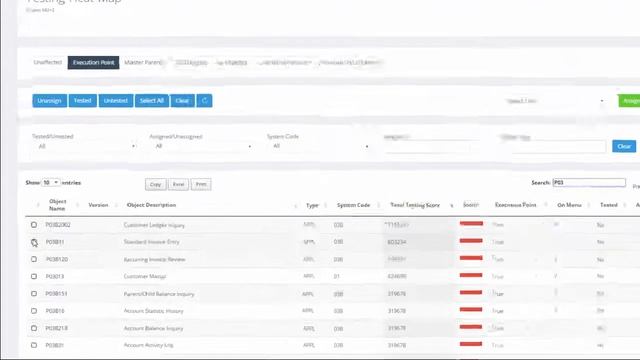The image size is (640, 360).
Task: Click the Select All button
Action: click(152, 100)
